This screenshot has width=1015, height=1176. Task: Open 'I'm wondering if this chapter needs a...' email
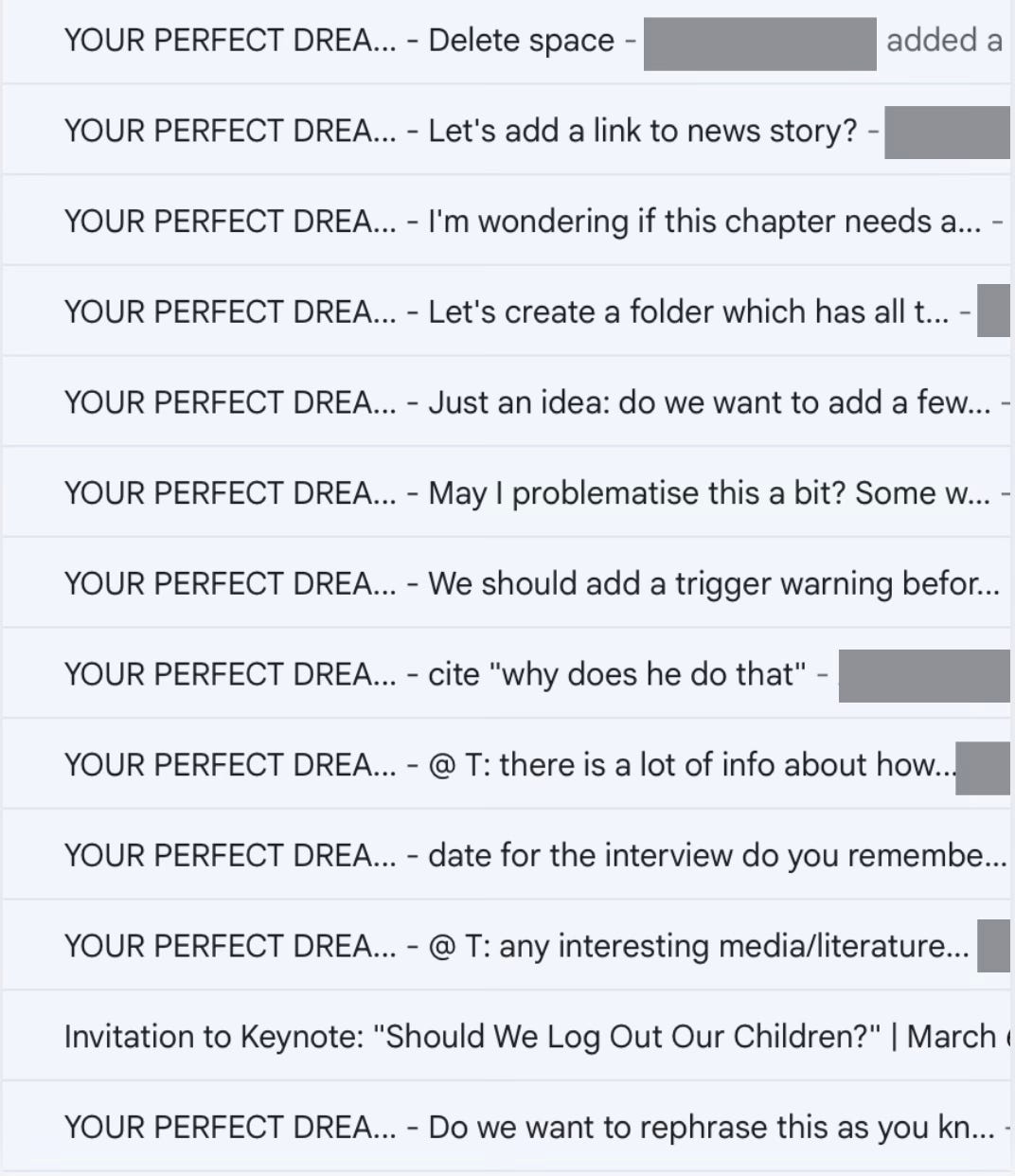tap(508, 221)
